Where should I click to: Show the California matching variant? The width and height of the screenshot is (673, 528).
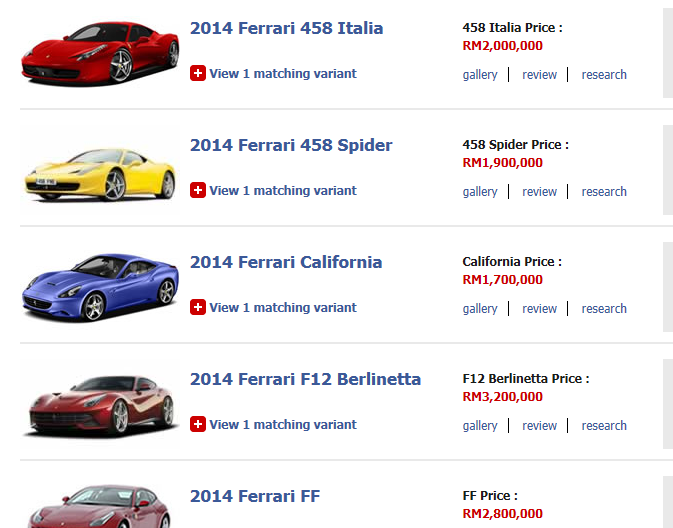tap(283, 307)
